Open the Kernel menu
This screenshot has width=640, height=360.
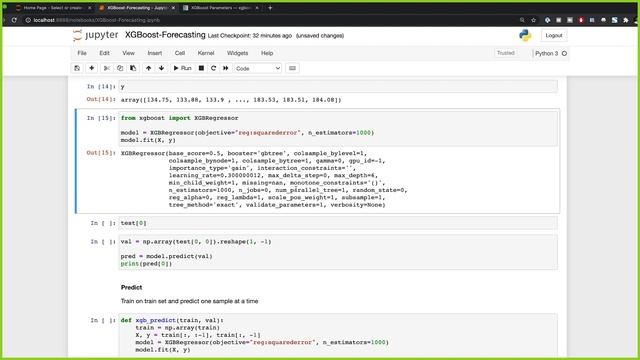(206, 53)
